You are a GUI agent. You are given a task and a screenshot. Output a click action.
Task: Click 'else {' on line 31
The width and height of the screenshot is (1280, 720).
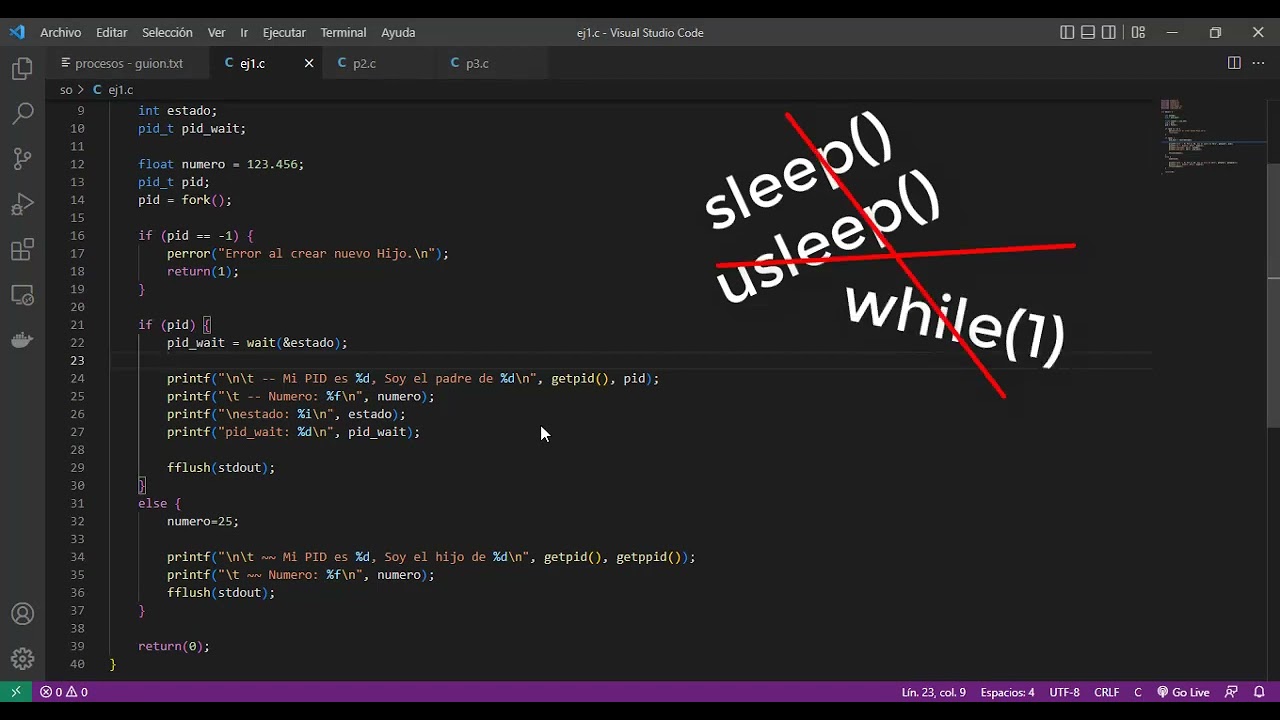tap(160, 504)
